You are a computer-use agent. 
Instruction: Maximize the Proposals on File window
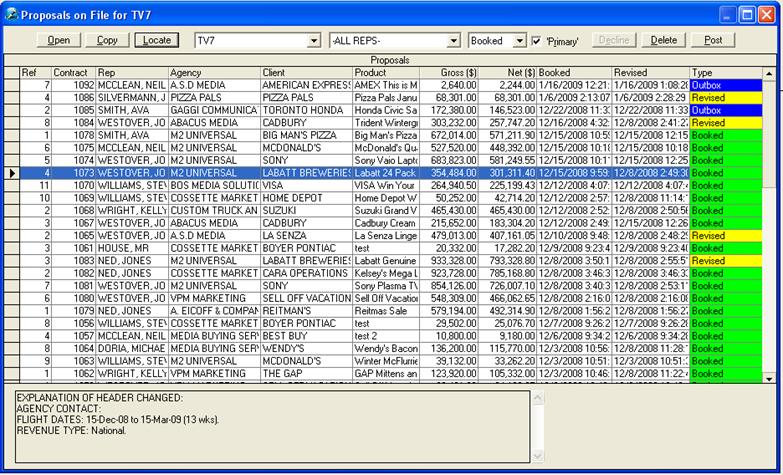(749, 14)
